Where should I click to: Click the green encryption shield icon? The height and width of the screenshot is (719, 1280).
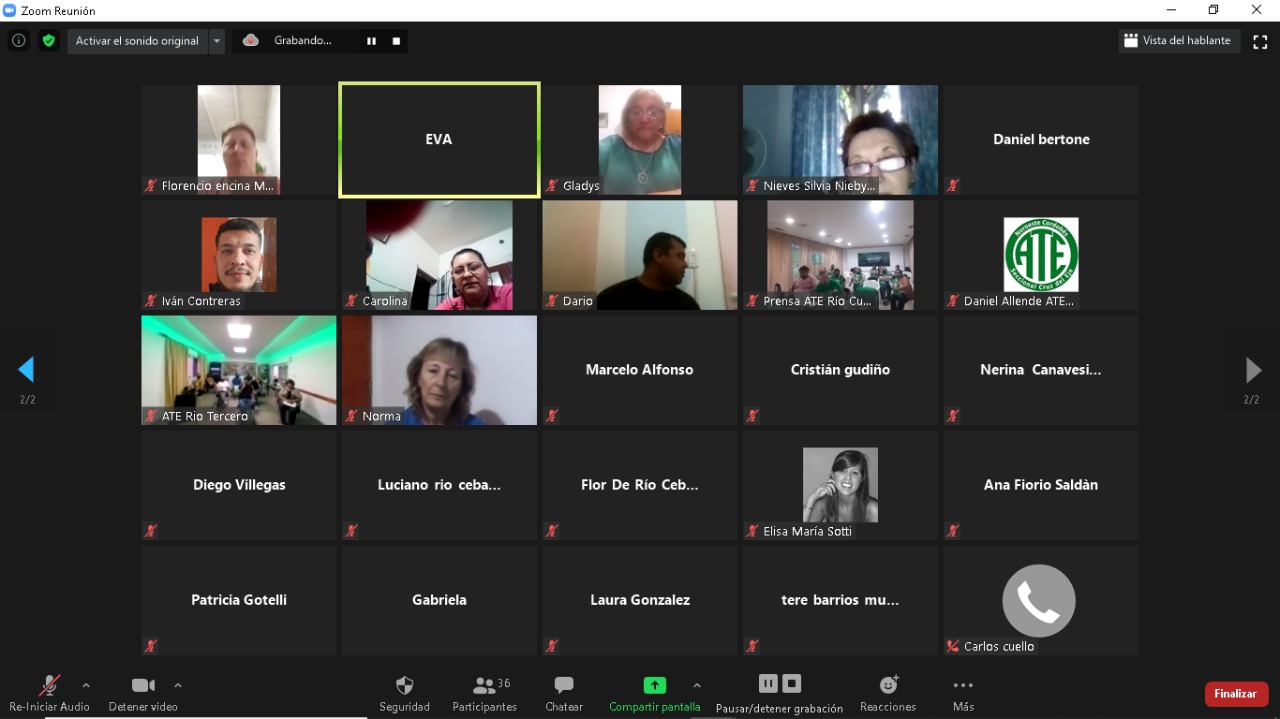[x=48, y=41]
